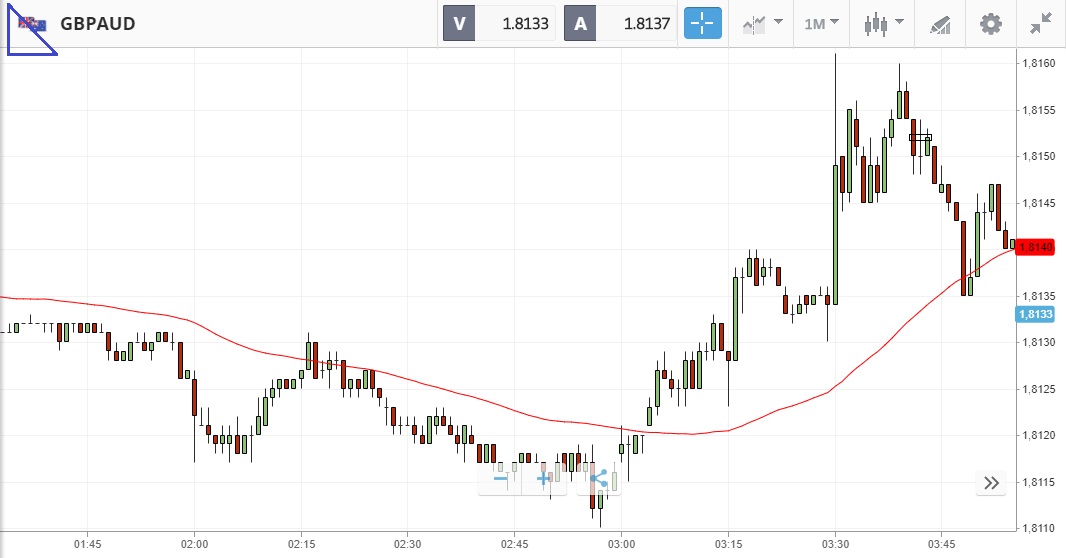Open the indicators dropdown
The height and width of the screenshot is (558, 1066).
pyautogui.click(x=762, y=23)
